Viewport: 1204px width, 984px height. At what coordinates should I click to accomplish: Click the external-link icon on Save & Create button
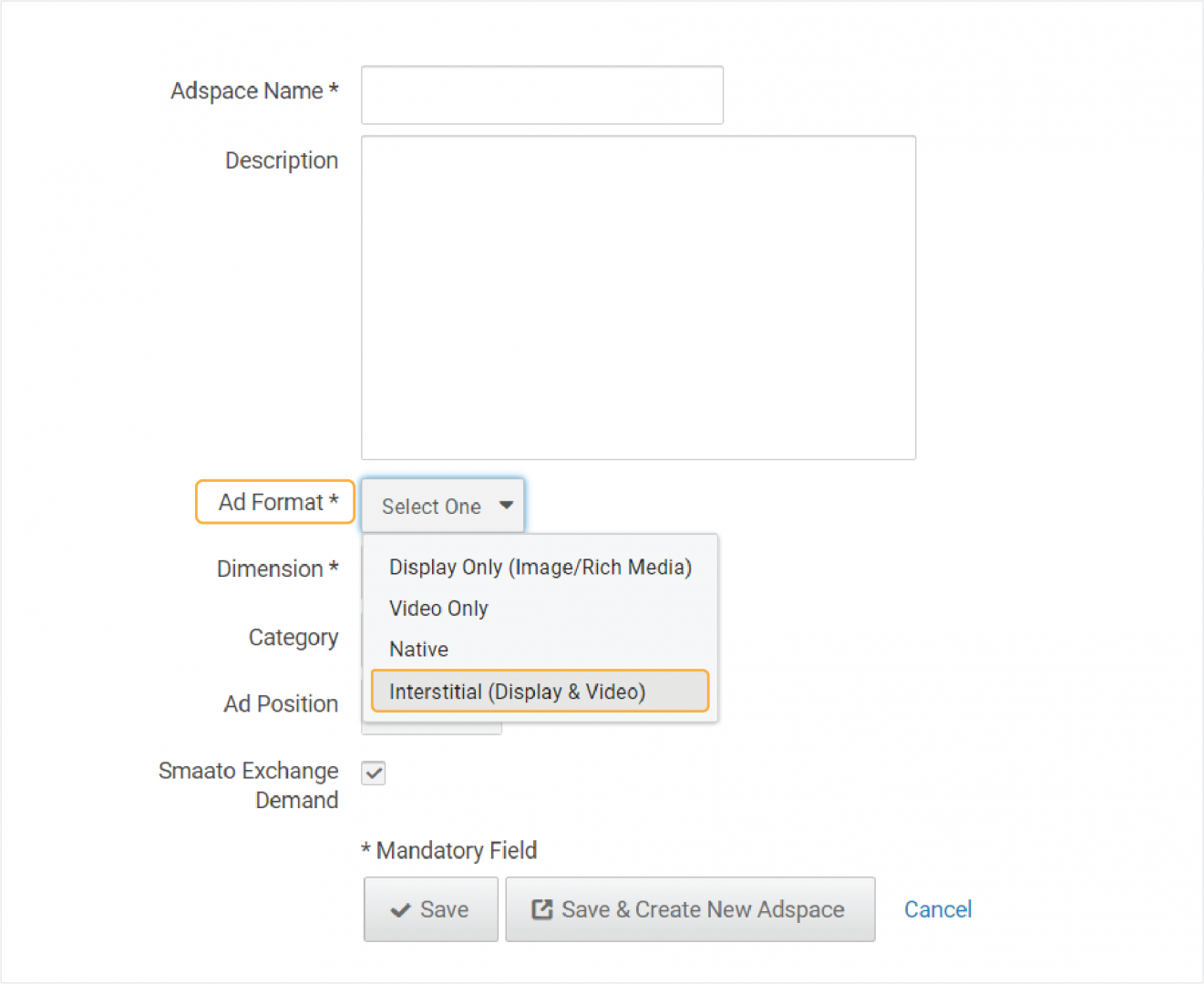pos(540,909)
